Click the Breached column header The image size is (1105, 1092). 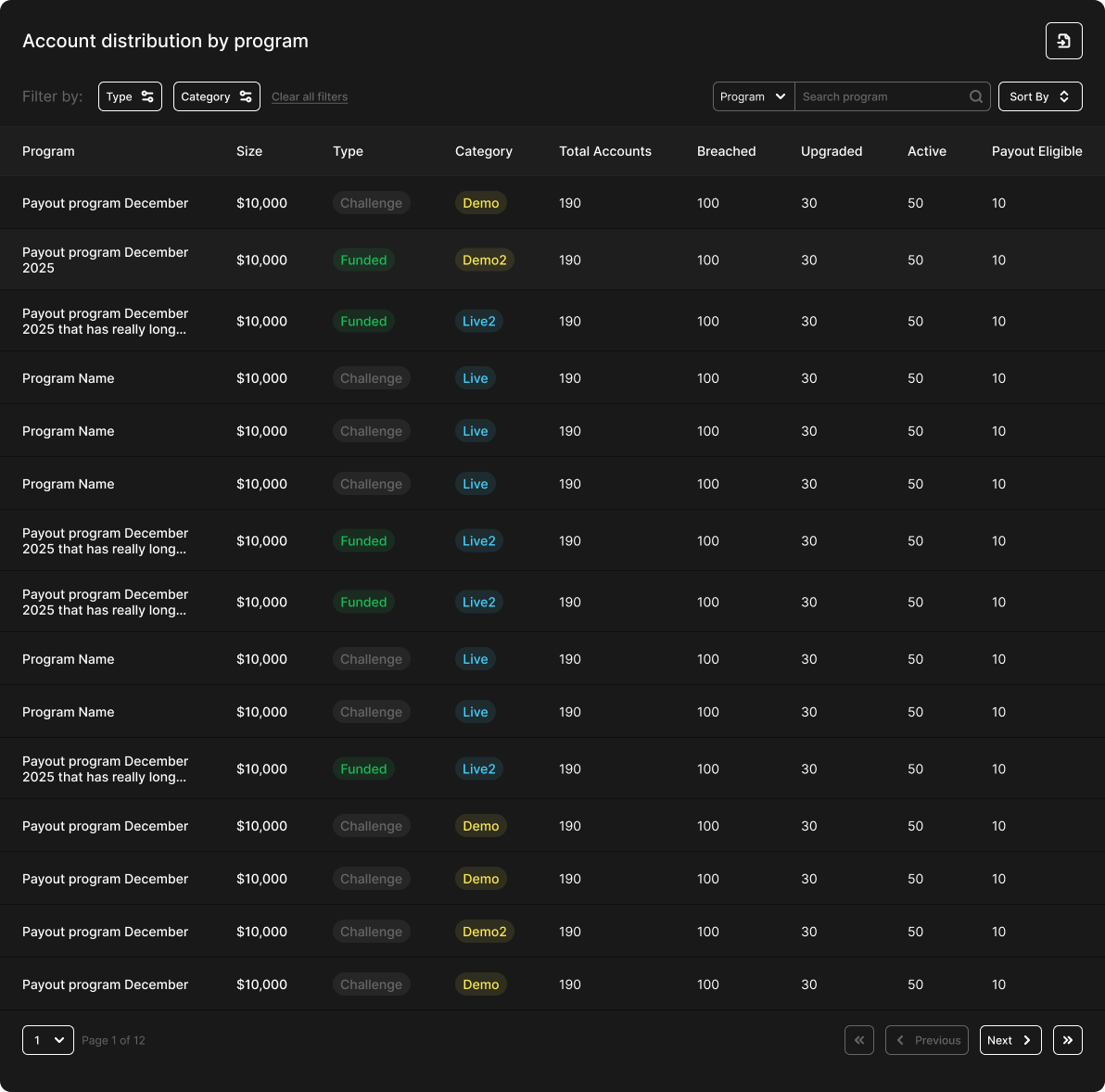point(726,151)
